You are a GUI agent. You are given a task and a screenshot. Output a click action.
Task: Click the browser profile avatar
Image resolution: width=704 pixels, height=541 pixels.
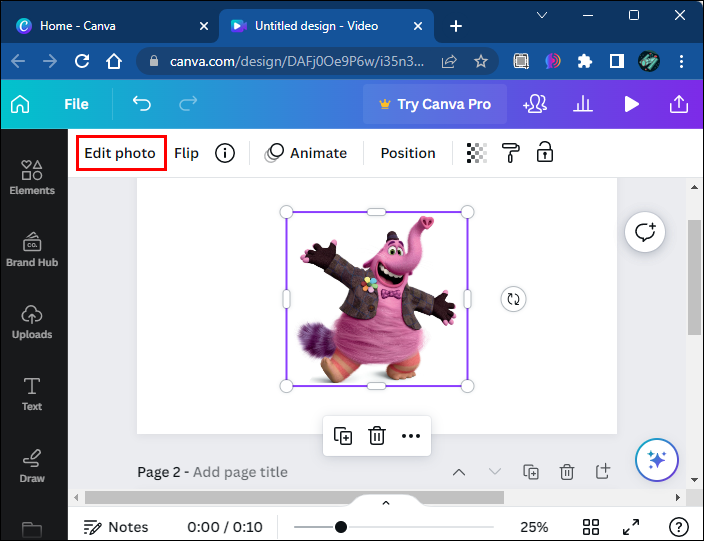click(649, 61)
